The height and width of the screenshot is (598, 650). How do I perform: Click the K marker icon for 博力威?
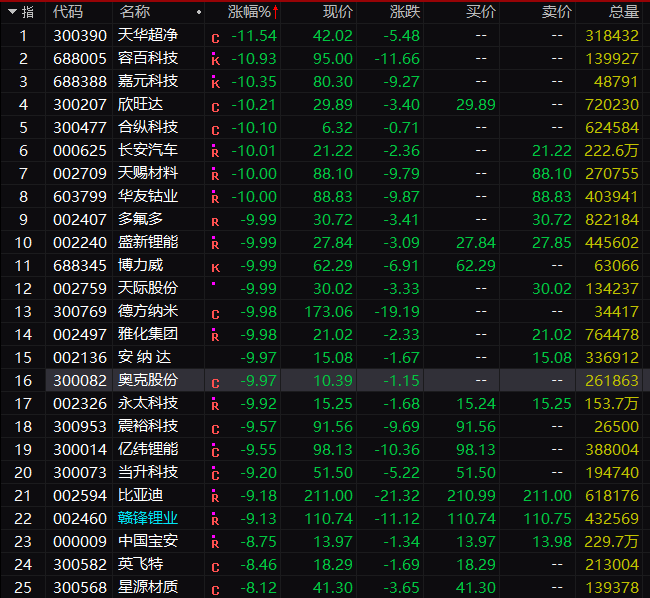216,268
